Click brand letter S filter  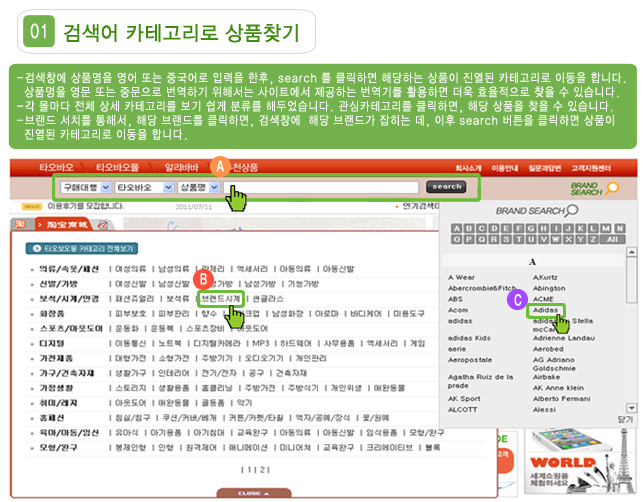(506, 240)
